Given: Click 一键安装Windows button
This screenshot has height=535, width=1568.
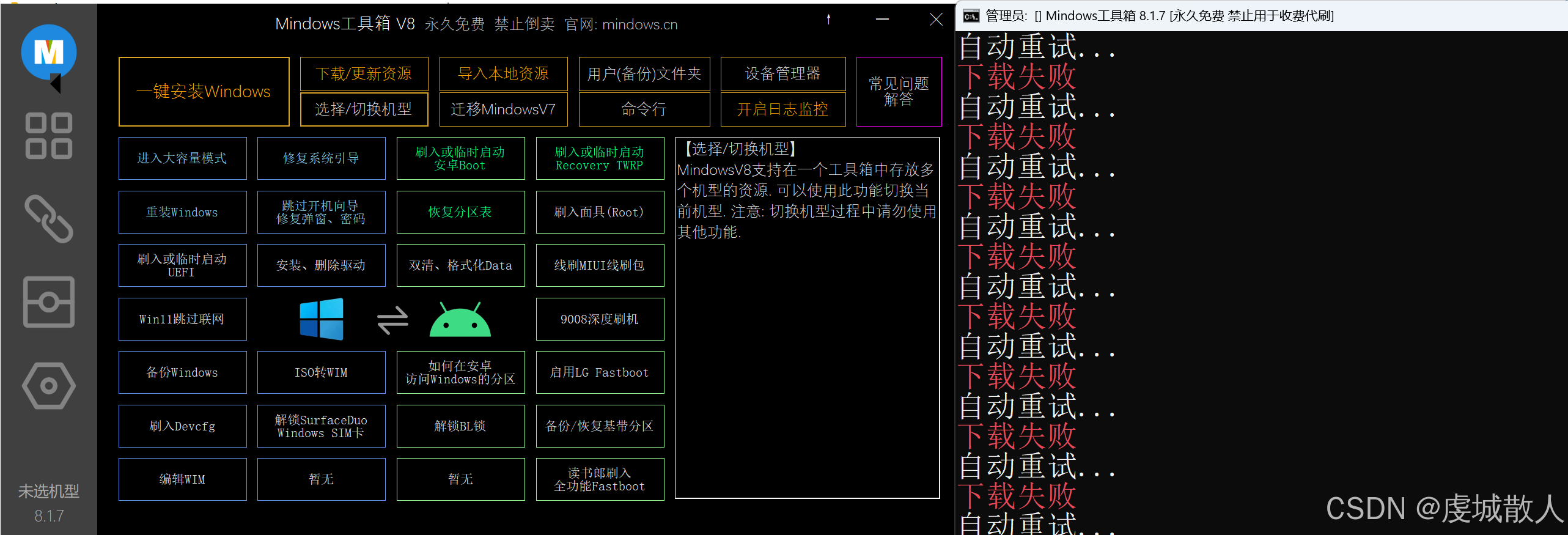Looking at the screenshot, I should tap(204, 92).
